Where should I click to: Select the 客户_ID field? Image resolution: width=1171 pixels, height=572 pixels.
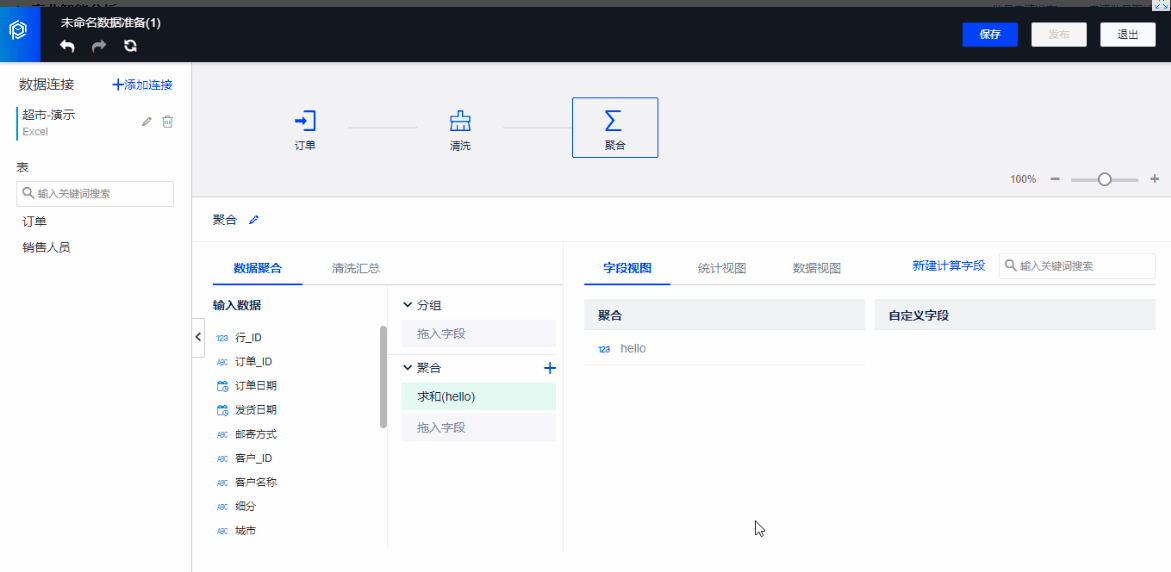pyautogui.click(x=252, y=458)
